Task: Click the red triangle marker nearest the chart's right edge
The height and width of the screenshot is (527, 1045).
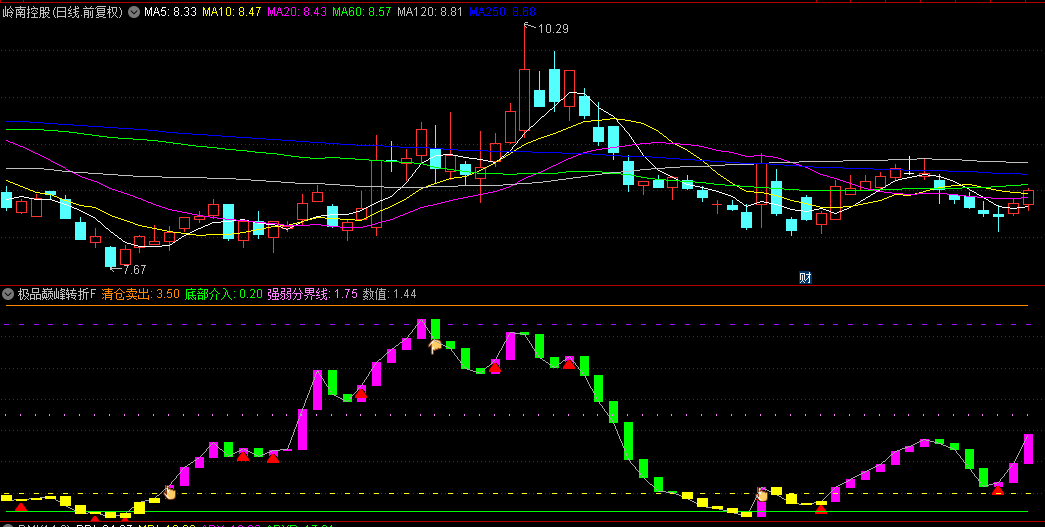Action: [x=998, y=490]
